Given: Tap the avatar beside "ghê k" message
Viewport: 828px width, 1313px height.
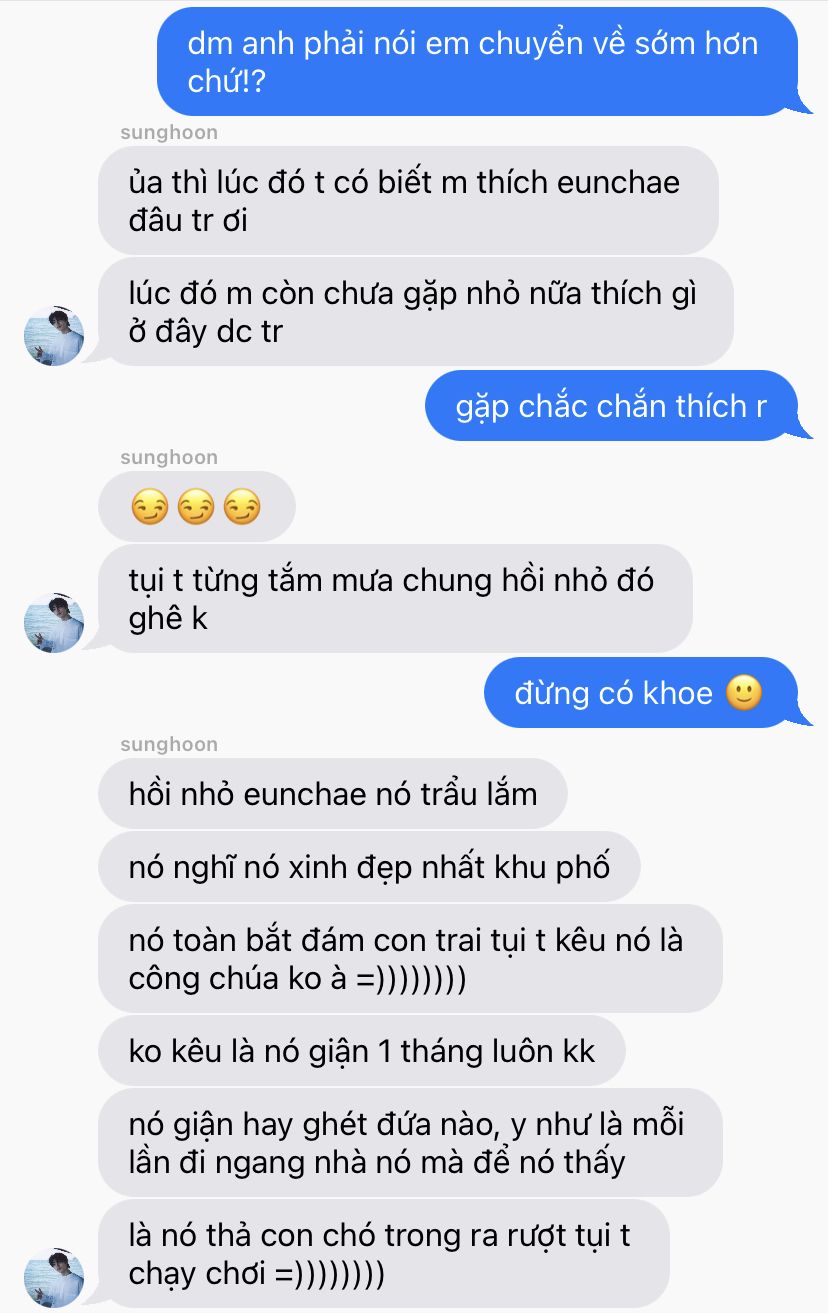Looking at the screenshot, I should coord(54,622).
